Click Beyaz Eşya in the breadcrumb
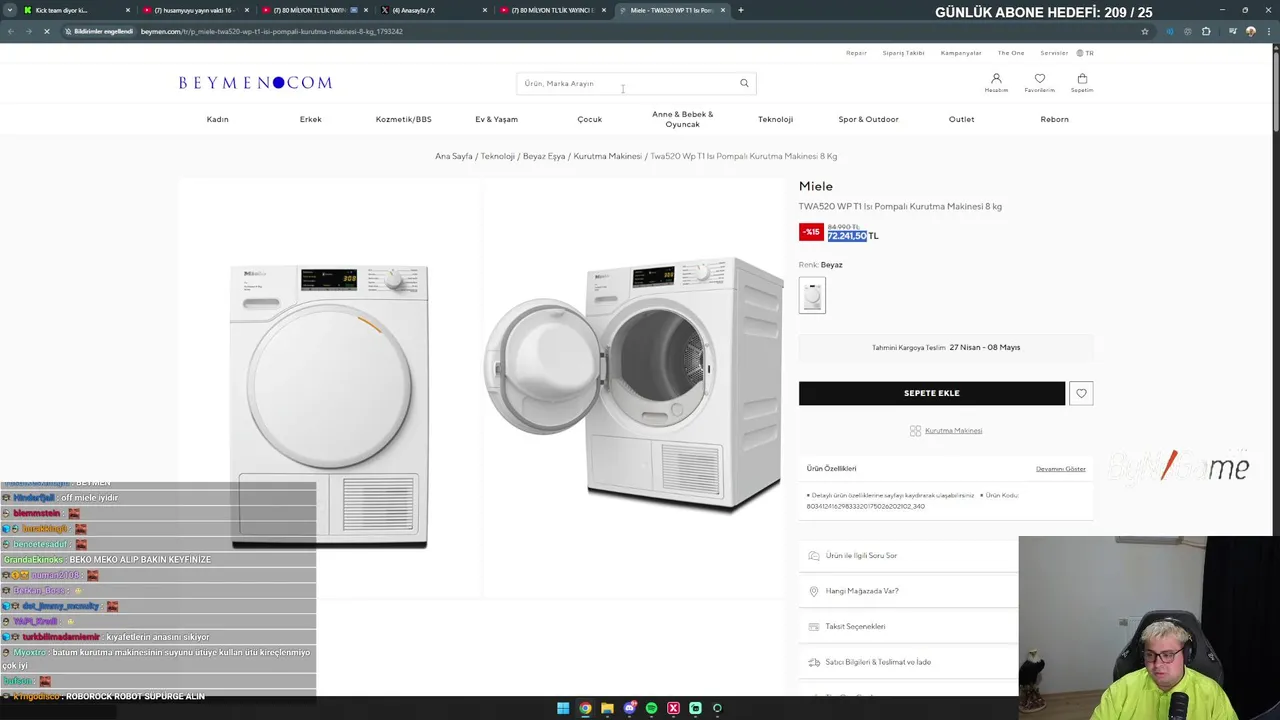This screenshot has width=1280, height=720. point(544,156)
